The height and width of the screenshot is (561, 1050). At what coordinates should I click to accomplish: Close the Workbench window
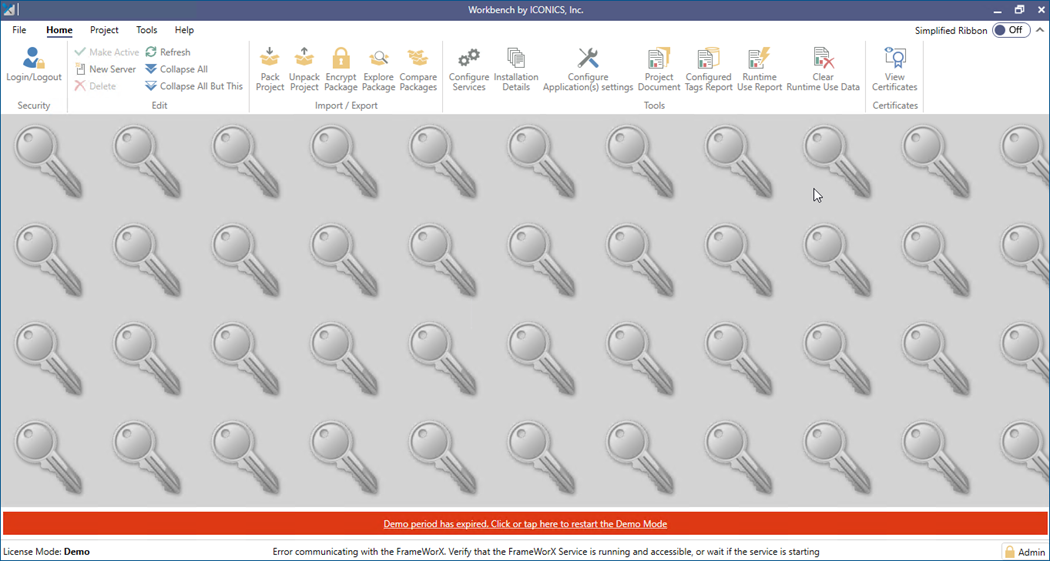click(x=1040, y=10)
